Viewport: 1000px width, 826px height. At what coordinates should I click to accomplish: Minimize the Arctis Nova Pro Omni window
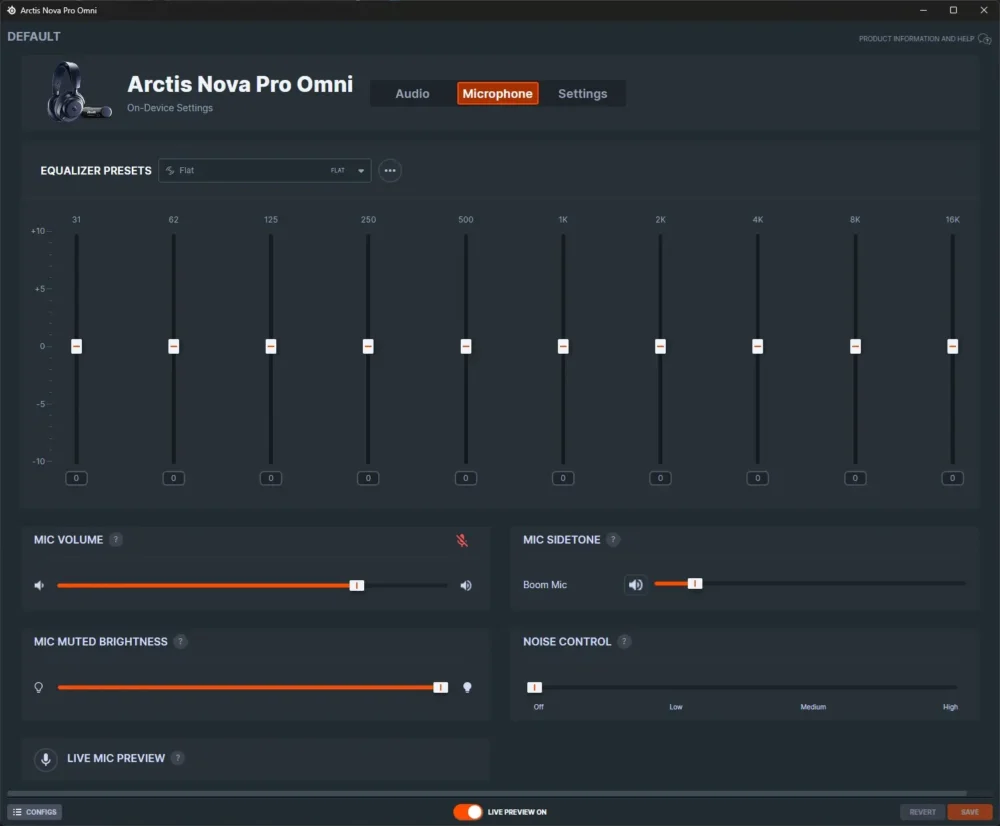(923, 10)
